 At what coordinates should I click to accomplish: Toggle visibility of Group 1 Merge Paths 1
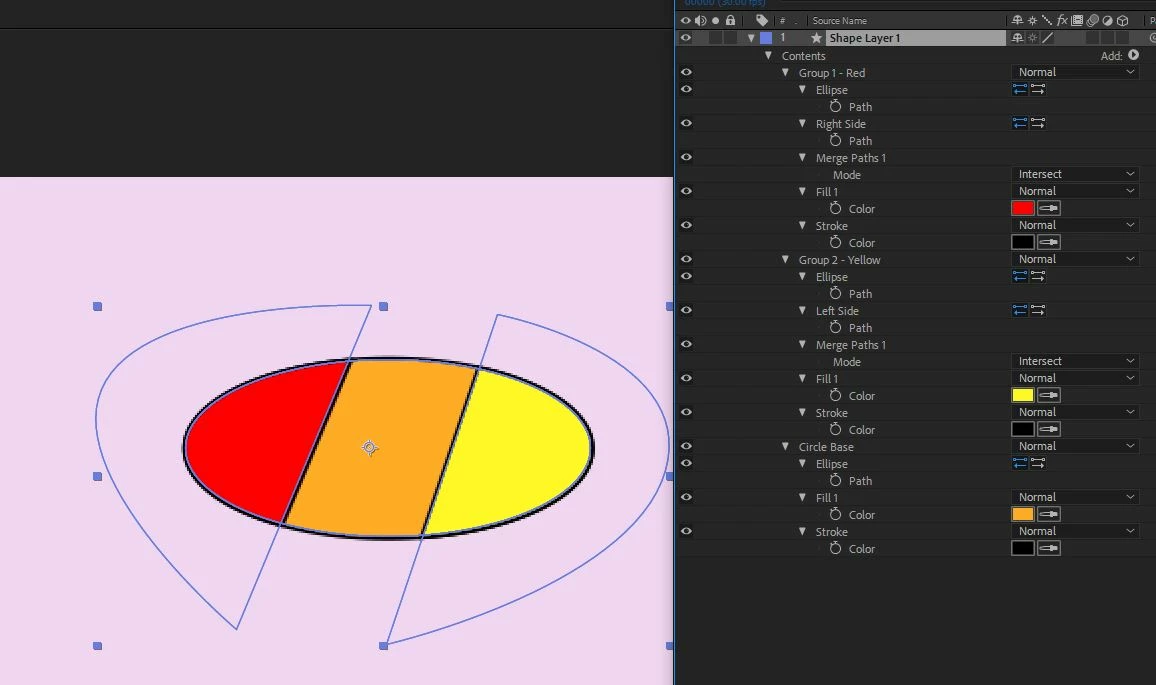[686, 157]
